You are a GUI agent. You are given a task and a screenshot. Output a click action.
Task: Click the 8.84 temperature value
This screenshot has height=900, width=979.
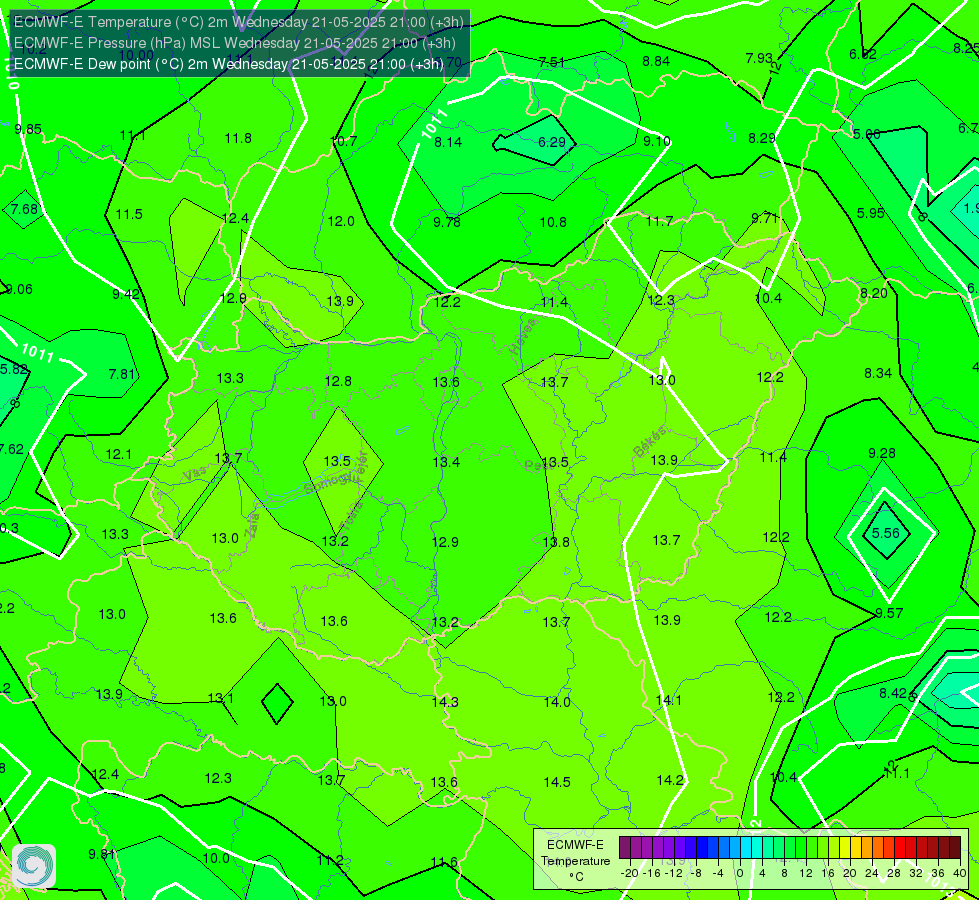(656, 61)
